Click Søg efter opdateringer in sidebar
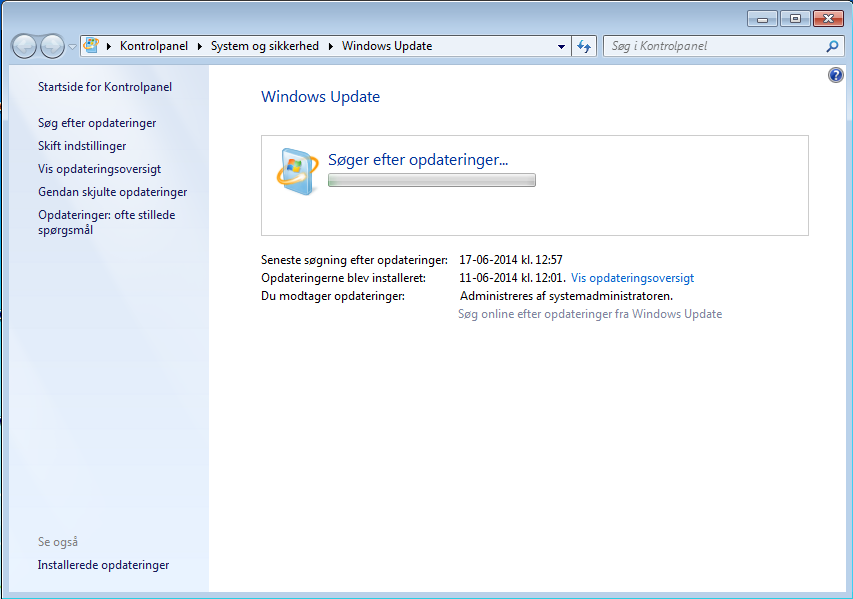This screenshot has width=853, height=599. pos(97,123)
